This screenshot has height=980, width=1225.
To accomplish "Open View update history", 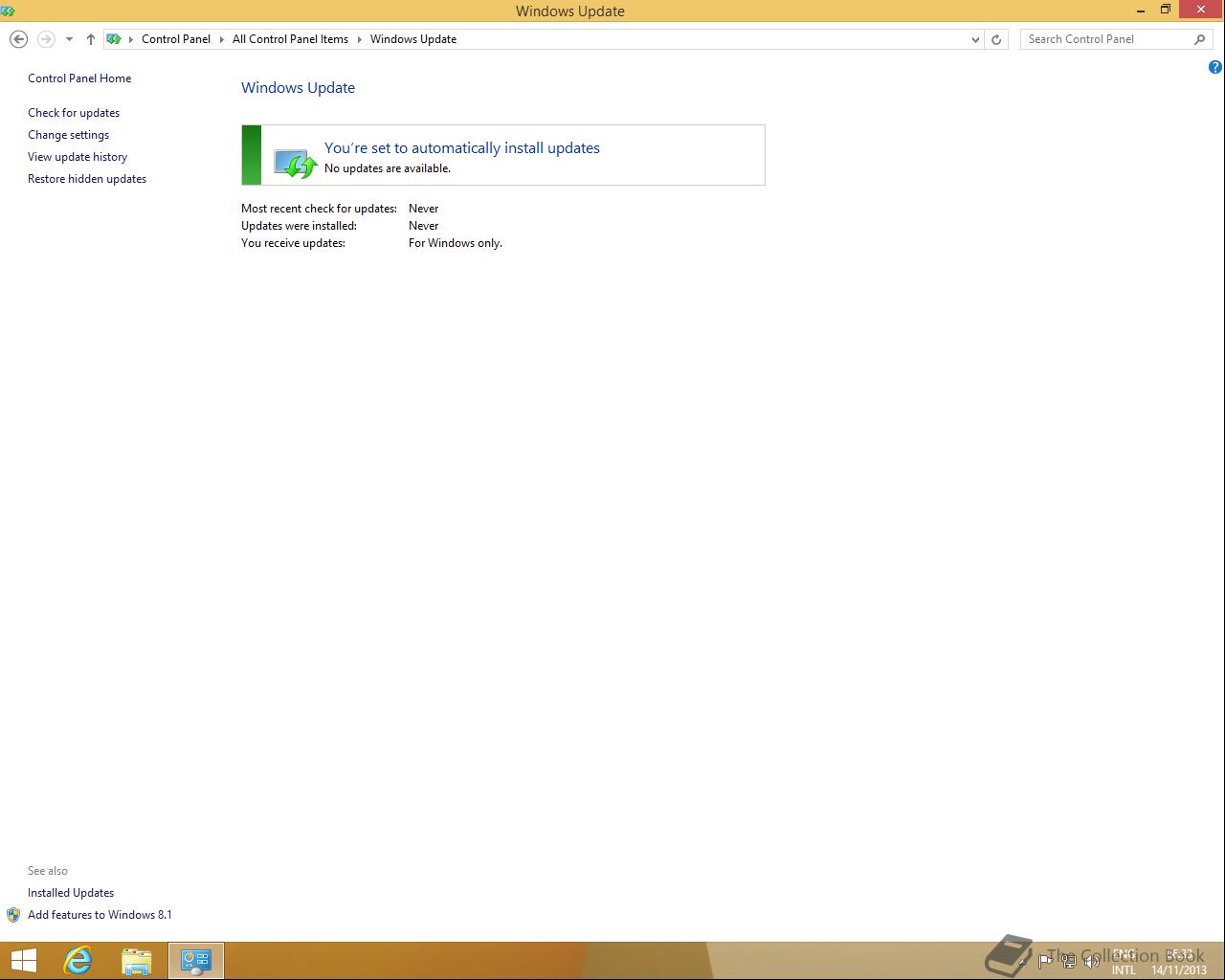I will [78, 157].
